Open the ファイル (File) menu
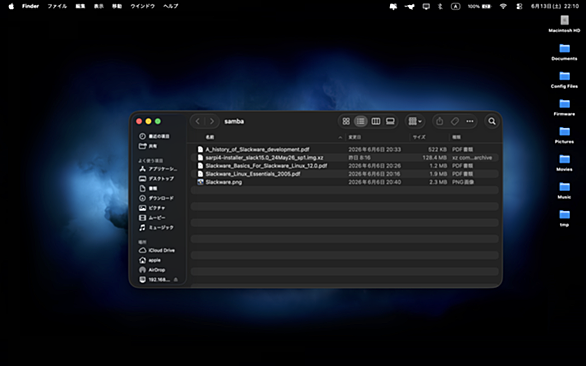586x366 pixels. coord(57,6)
